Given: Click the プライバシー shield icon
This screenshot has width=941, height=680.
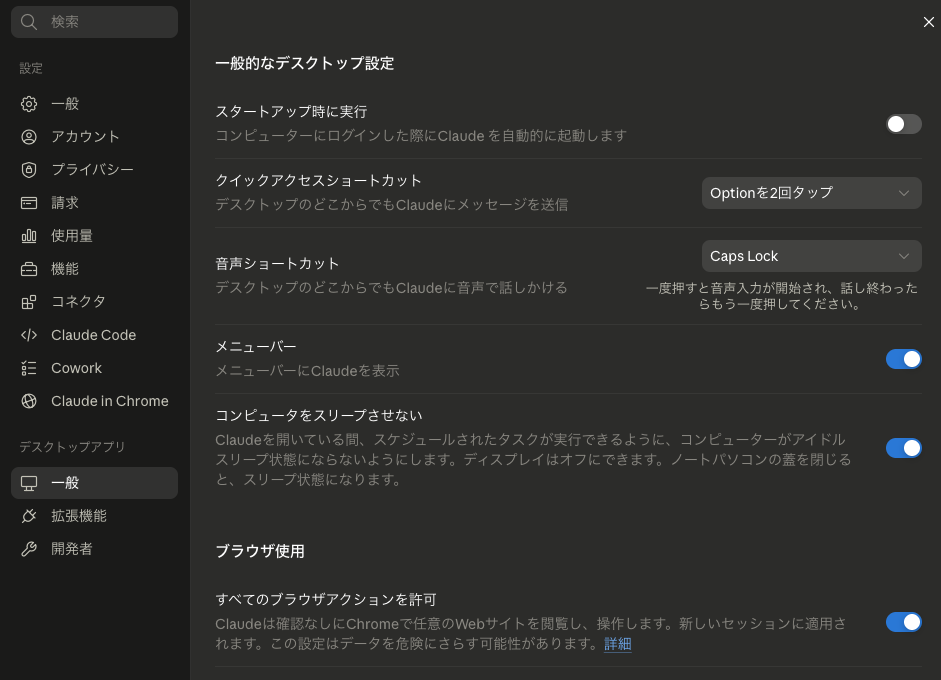Looking at the screenshot, I should point(29,170).
